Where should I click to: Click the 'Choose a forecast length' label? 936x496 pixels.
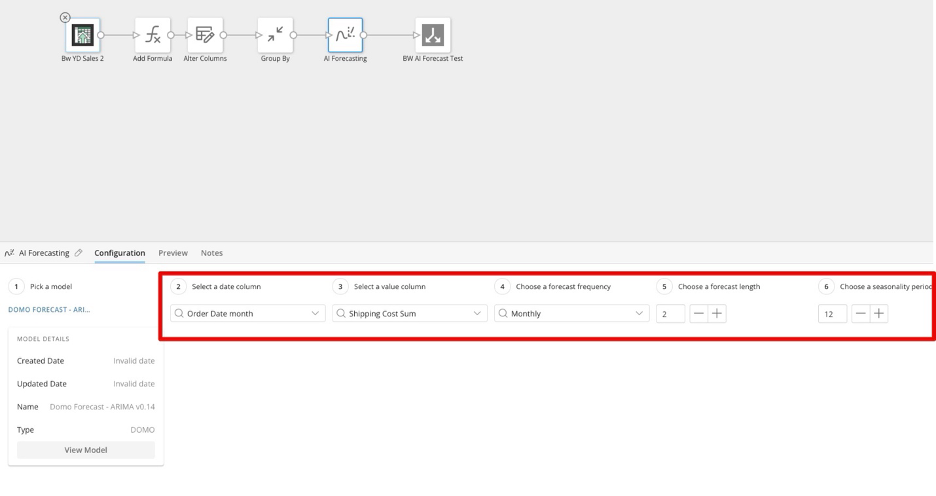point(719,286)
